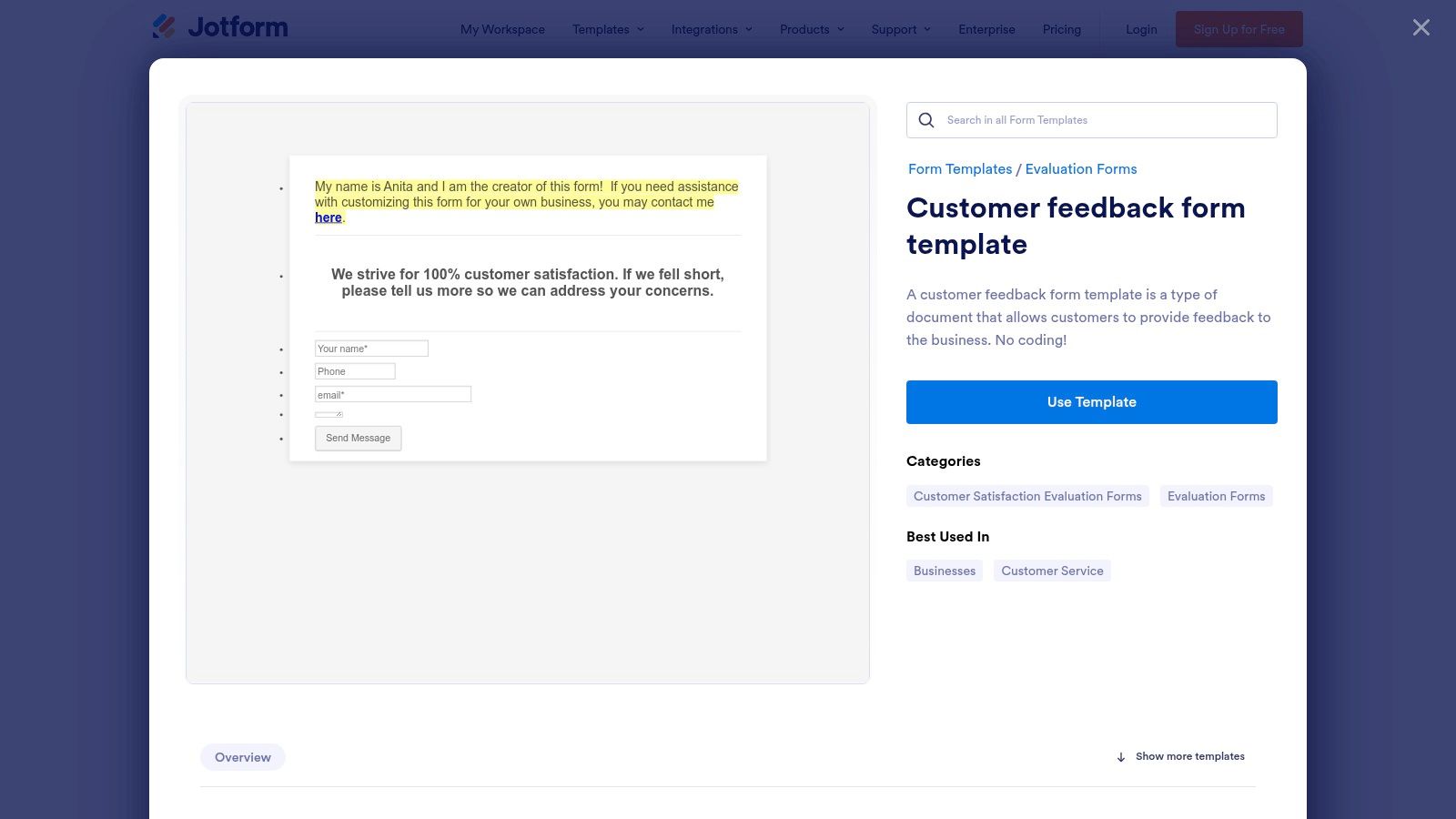Switch to the Overview tab
This screenshot has height=819, width=1456.
pyautogui.click(x=243, y=757)
